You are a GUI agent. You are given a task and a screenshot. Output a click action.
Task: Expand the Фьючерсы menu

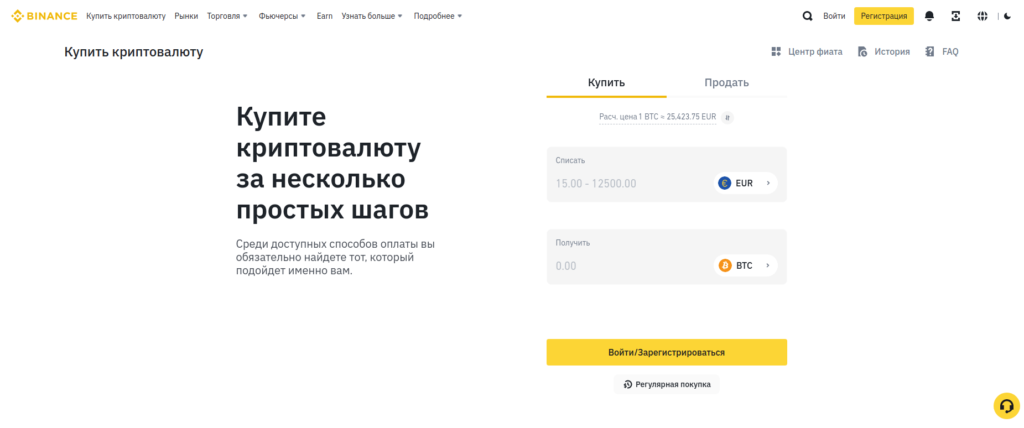(282, 16)
